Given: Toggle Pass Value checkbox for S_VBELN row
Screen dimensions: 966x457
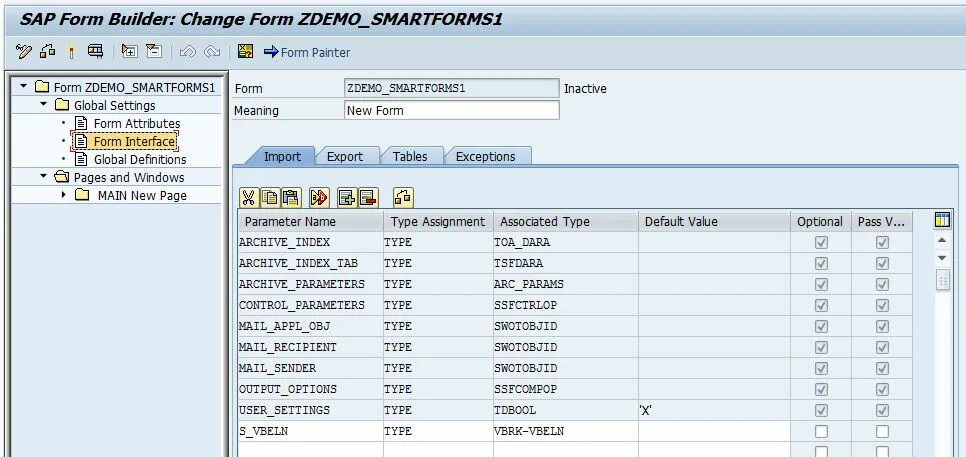Looking at the screenshot, I should [x=882, y=431].
